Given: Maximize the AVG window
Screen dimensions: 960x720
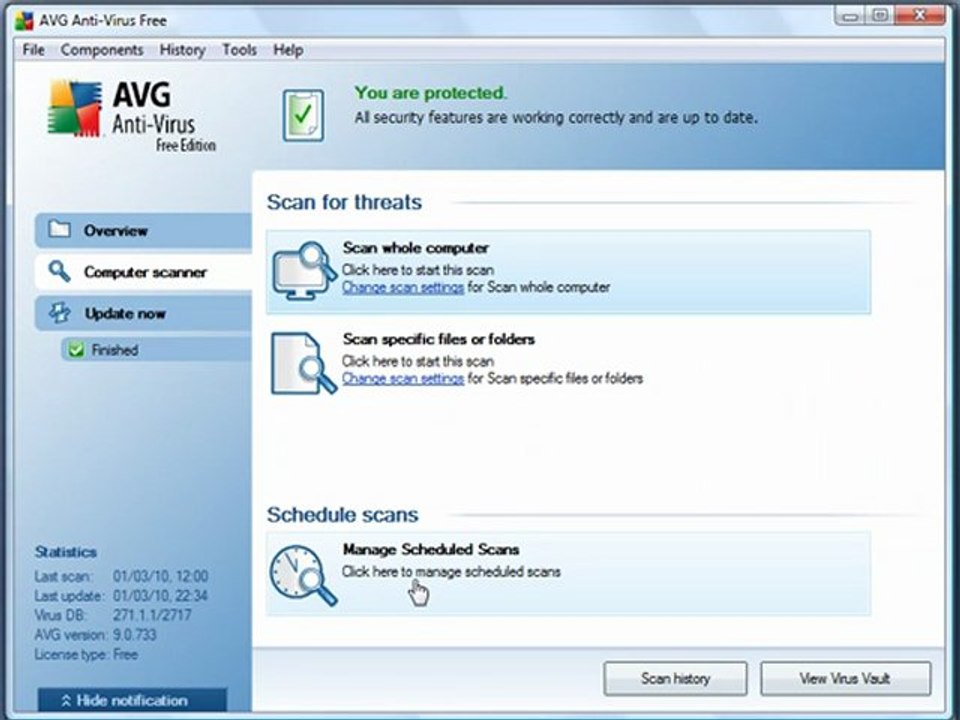Looking at the screenshot, I should pos(880,17).
